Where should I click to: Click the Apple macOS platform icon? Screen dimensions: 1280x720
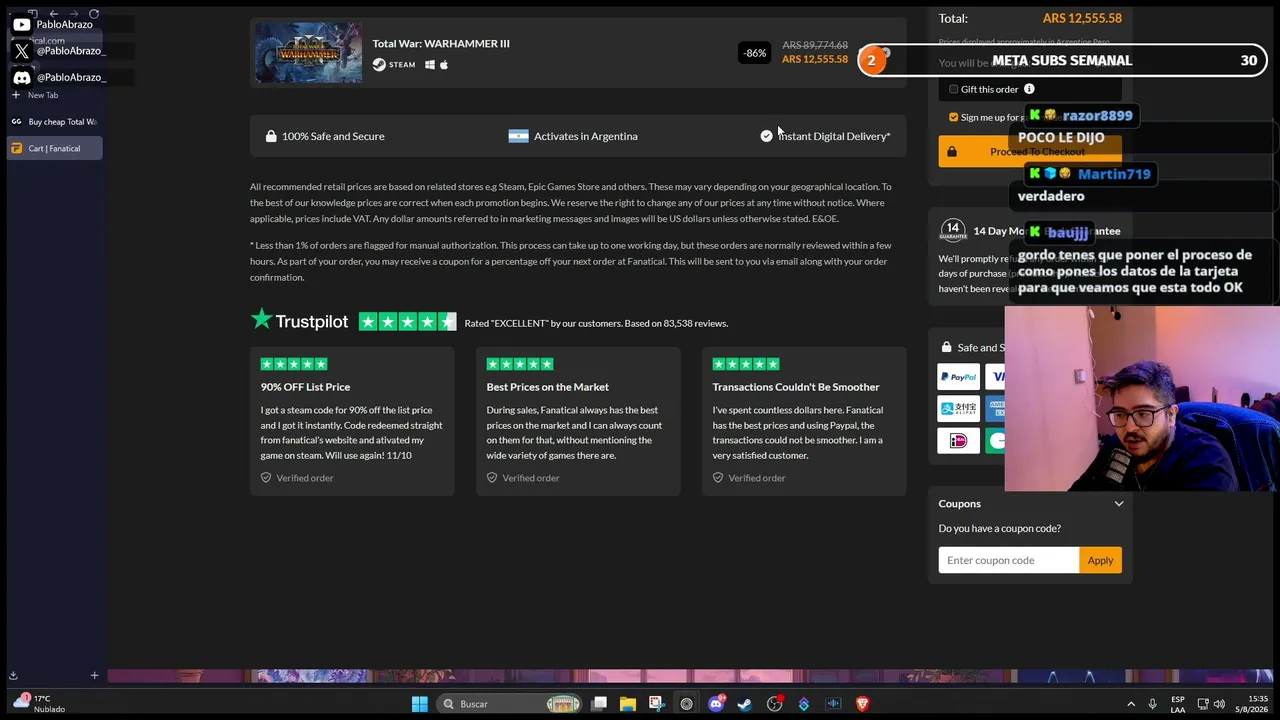(x=444, y=65)
